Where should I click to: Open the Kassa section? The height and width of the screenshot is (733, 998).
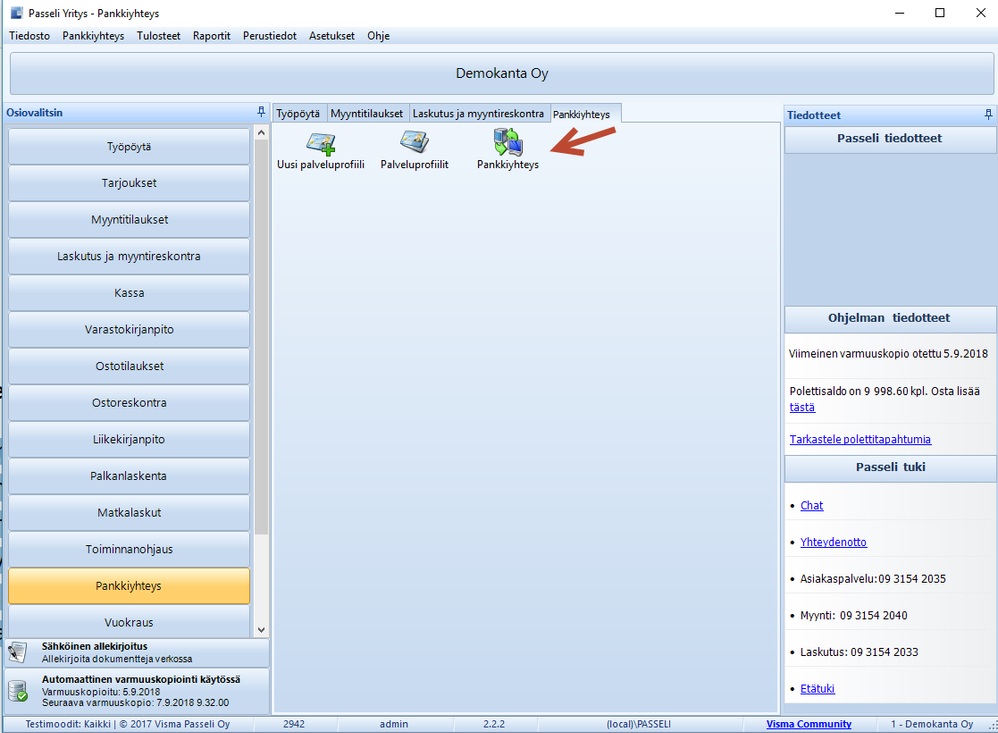click(129, 293)
